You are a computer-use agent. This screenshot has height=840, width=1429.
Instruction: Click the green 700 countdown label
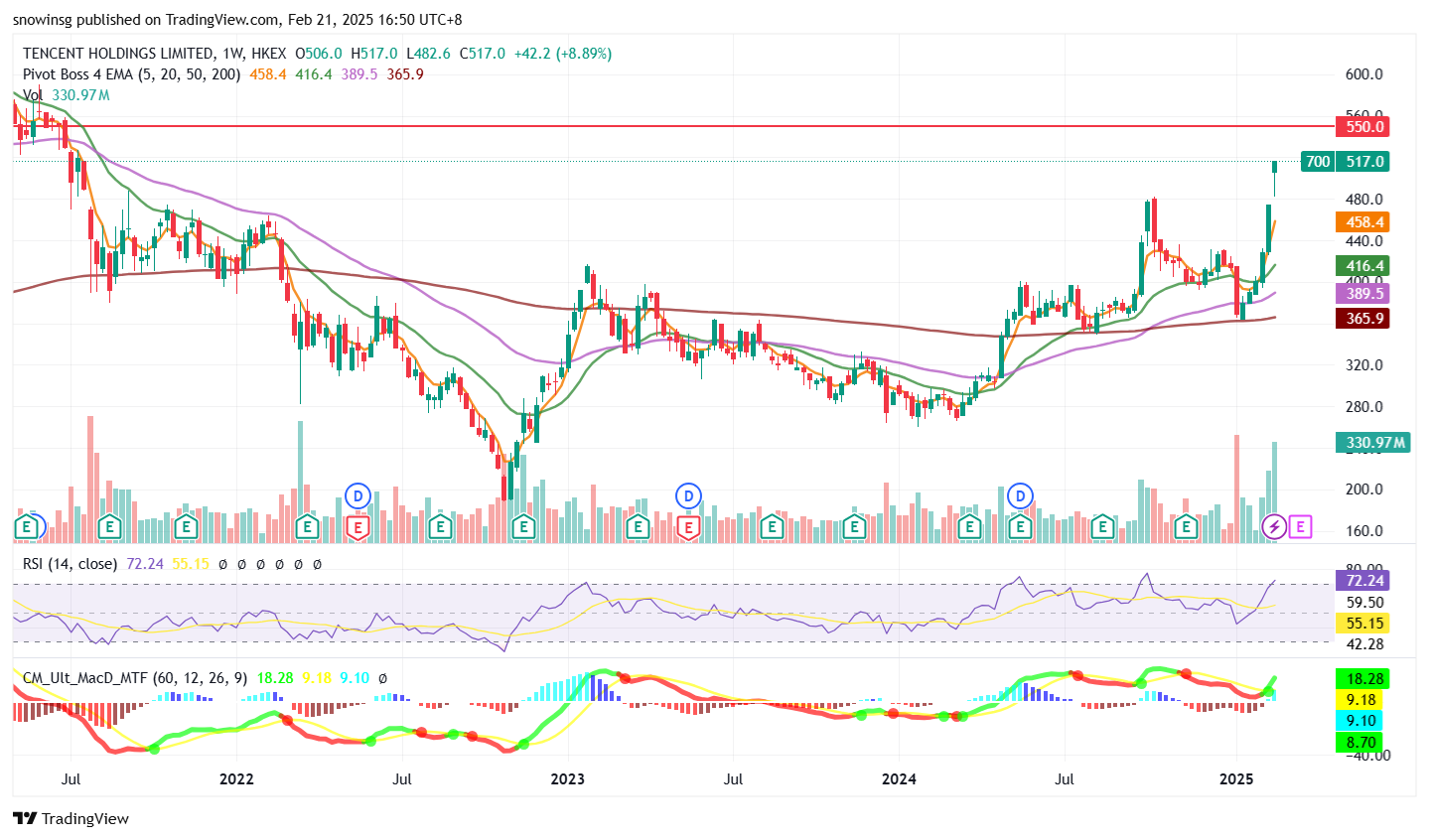[x=1317, y=161]
